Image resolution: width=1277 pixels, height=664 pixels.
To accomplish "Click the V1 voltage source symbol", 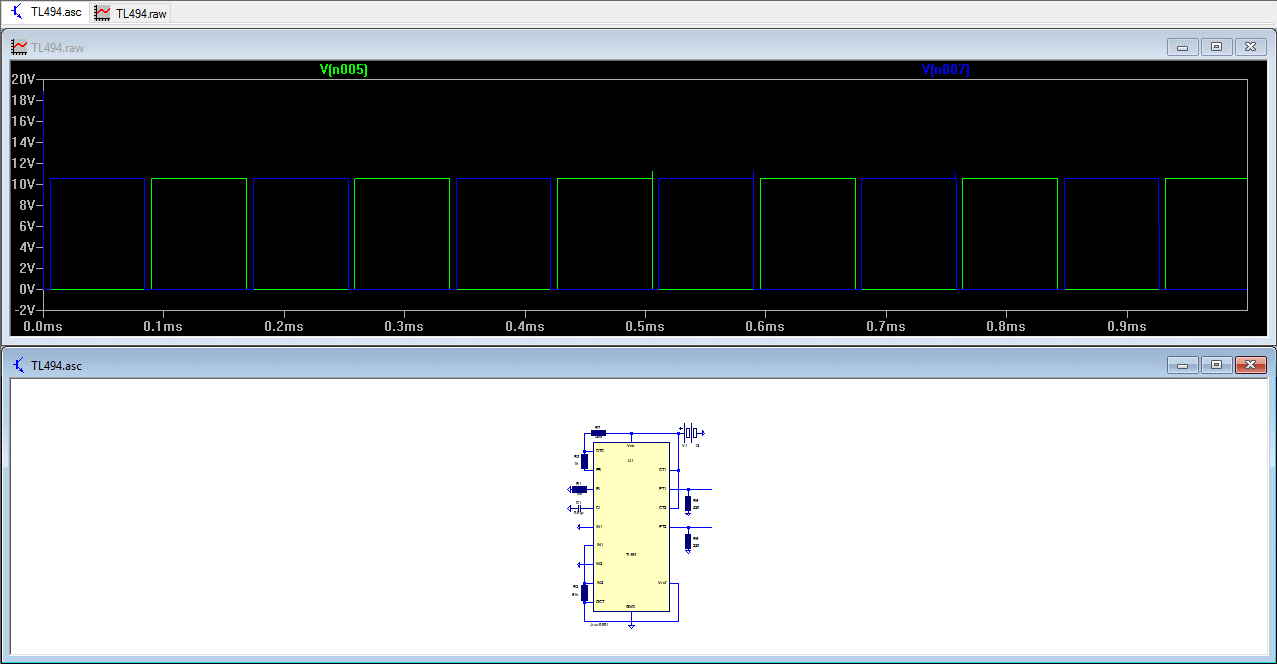I will click(691, 433).
